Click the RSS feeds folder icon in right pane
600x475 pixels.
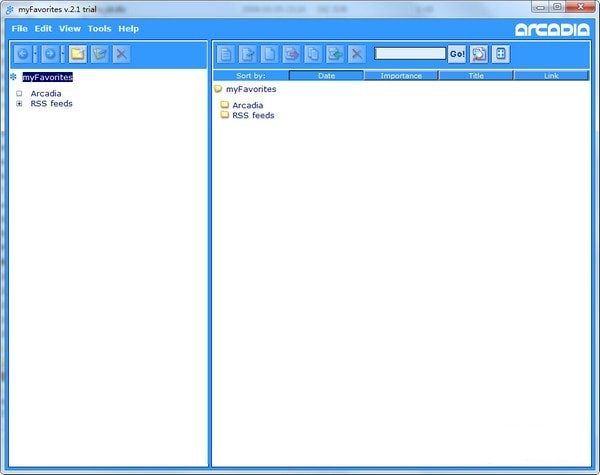[x=225, y=114]
